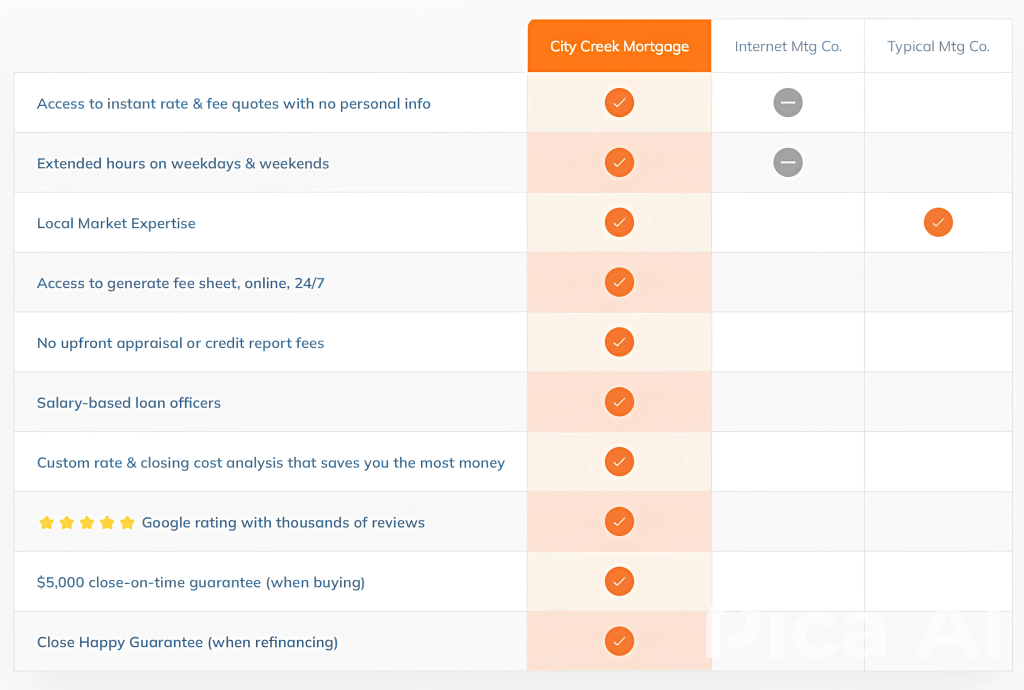
Task: Select the Internet Mtg Co. column header
Action: pos(788,47)
